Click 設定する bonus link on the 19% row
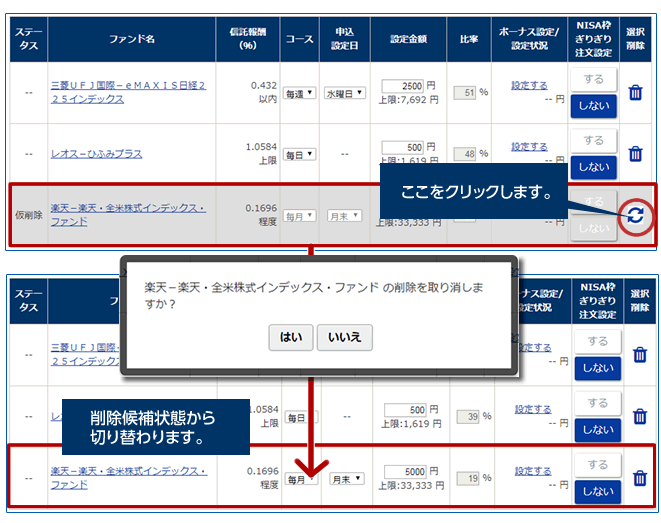 pyautogui.click(x=533, y=471)
